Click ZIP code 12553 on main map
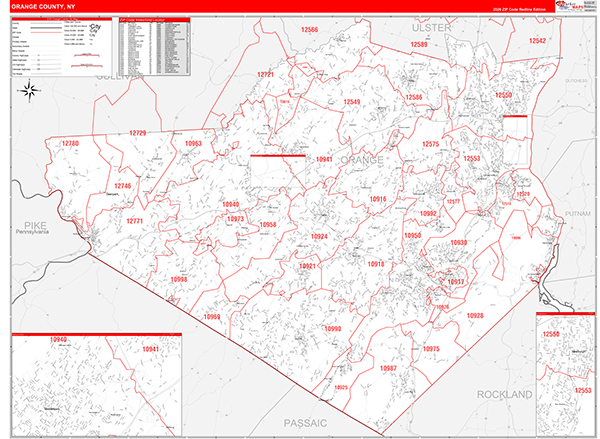The width and height of the screenshot is (600, 439). (x=472, y=158)
